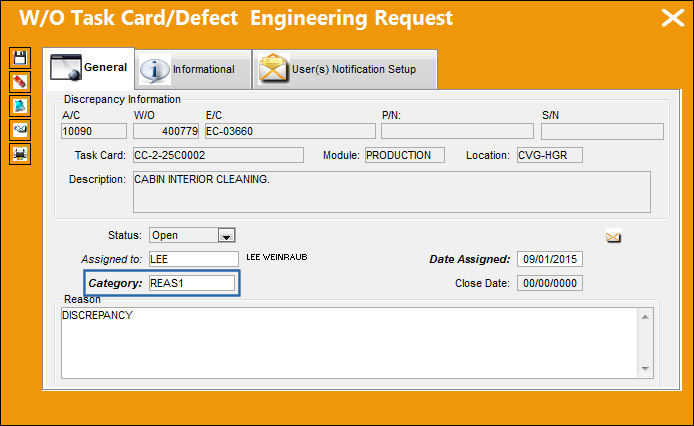Click the Category label text
Screen dimensions: 694x426
click(x=116, y=283)
